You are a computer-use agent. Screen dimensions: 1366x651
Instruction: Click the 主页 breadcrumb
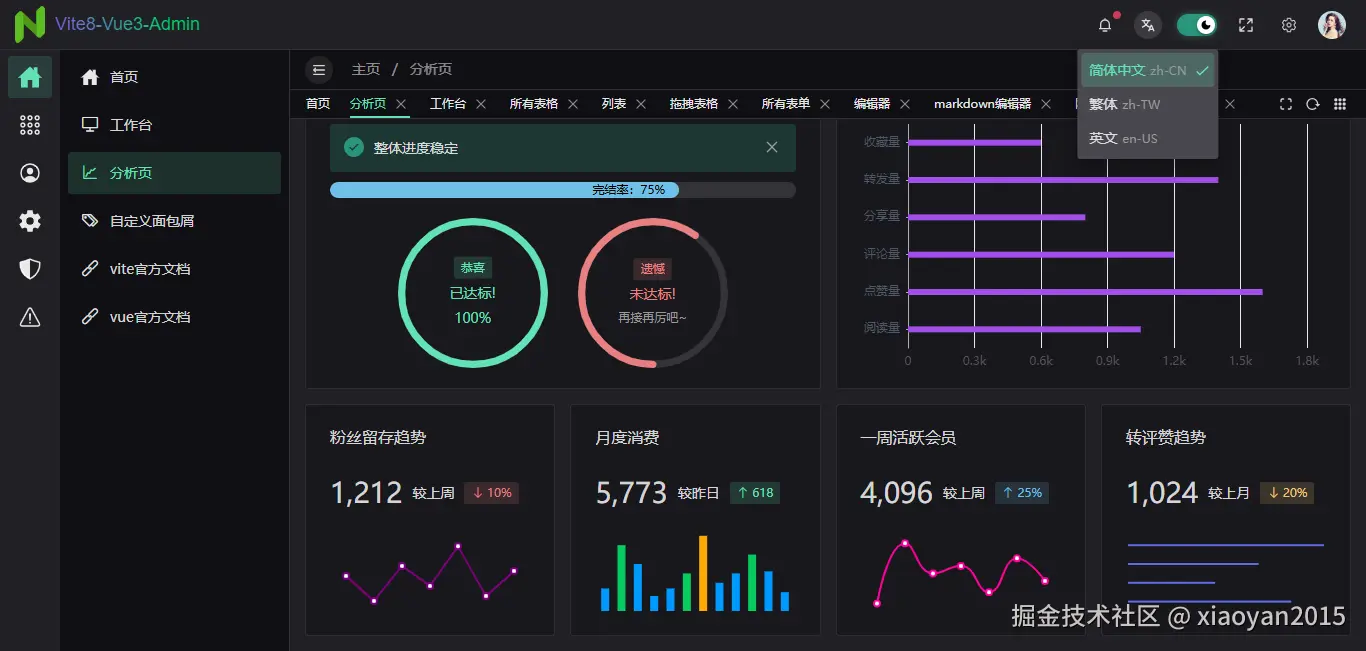366,69
